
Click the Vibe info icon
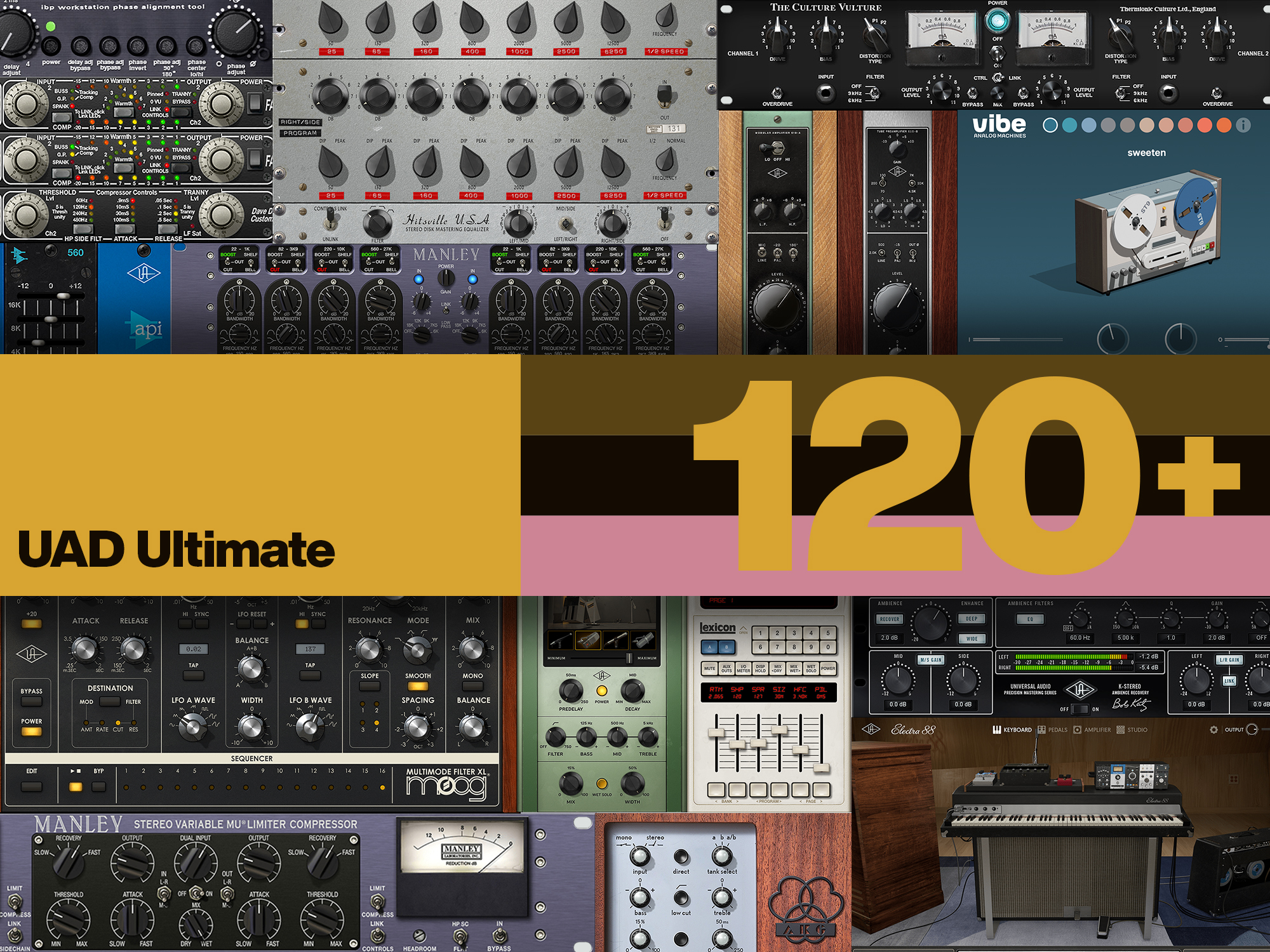coord(1243,125)
